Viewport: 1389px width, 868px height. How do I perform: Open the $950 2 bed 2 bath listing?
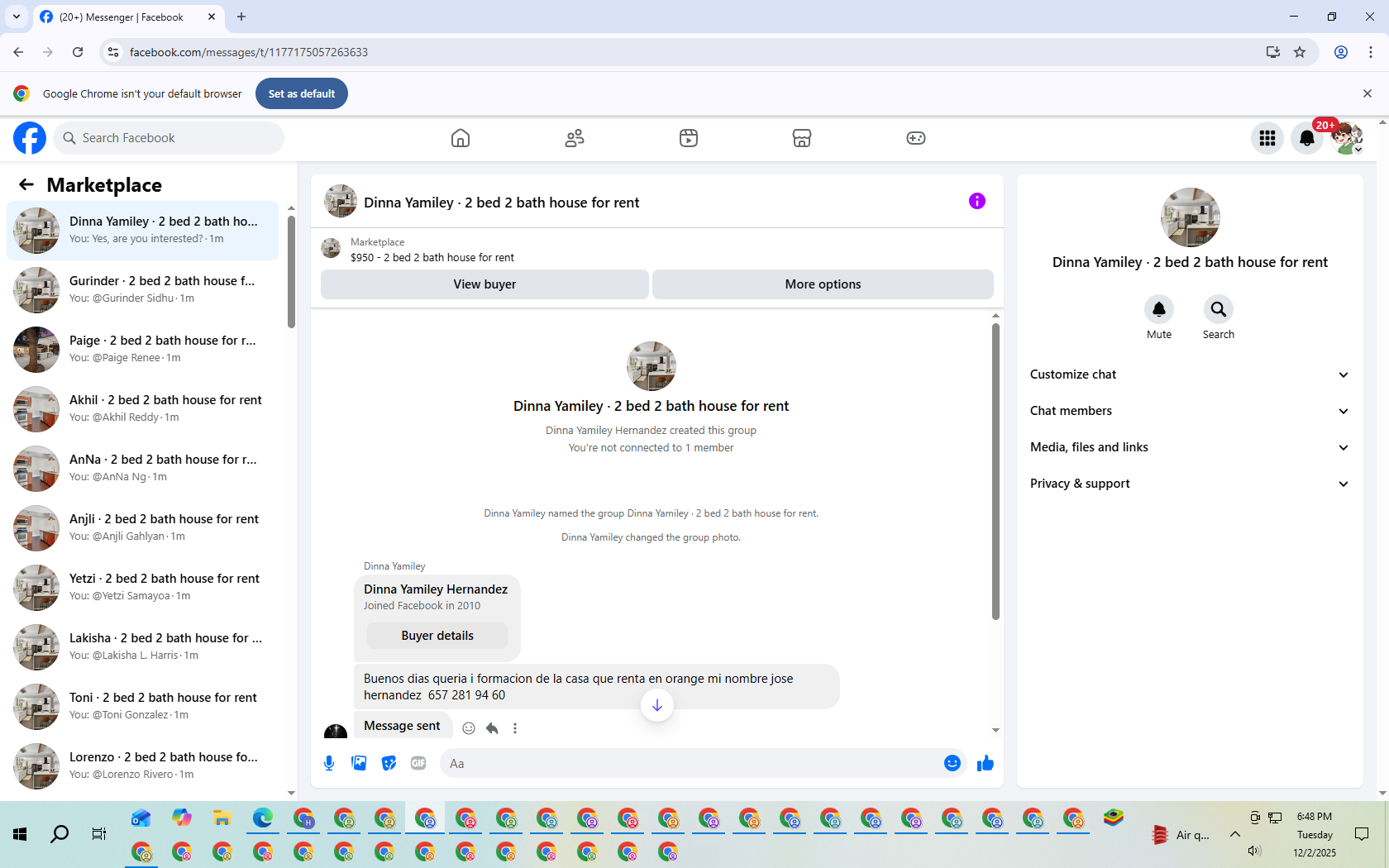[x=432, y=257]
